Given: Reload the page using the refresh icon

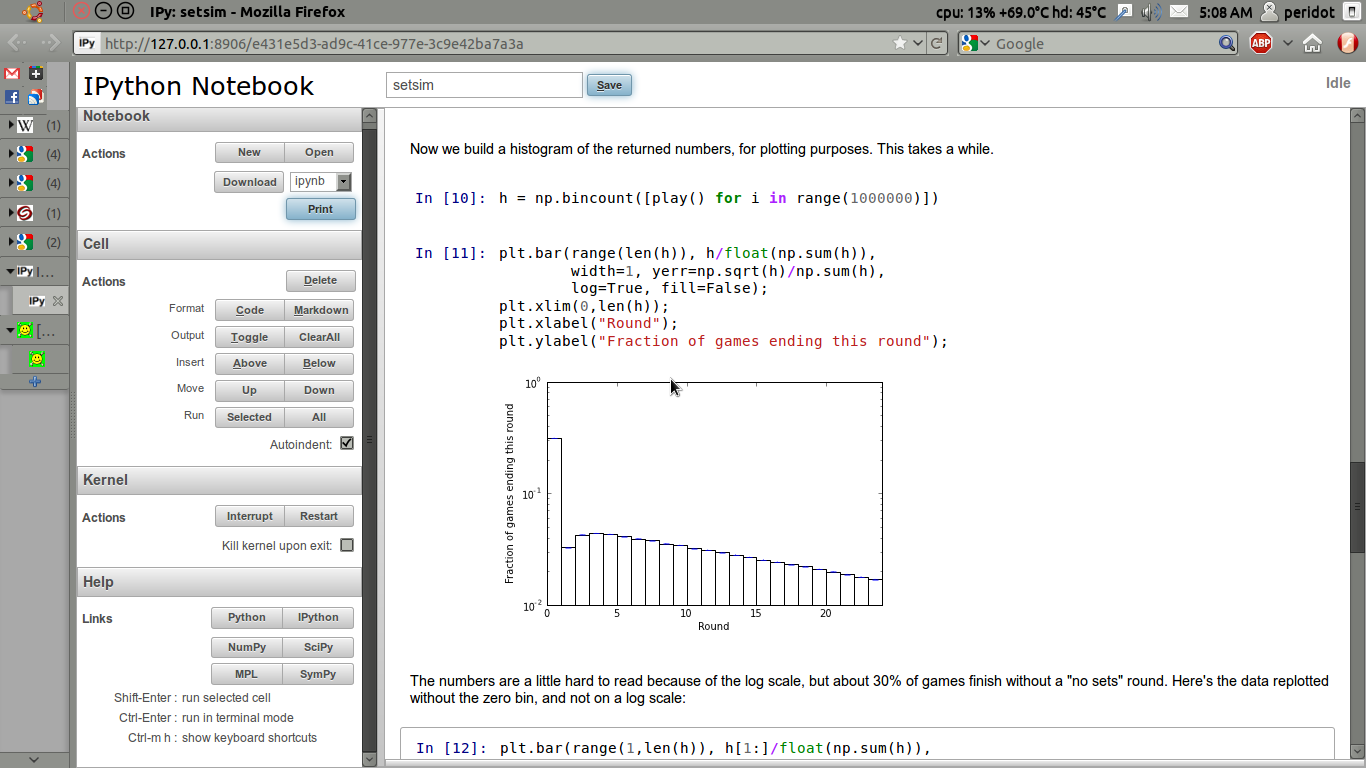Looking at the screenshot, I should pyautogui.click(x=936, y=43).
